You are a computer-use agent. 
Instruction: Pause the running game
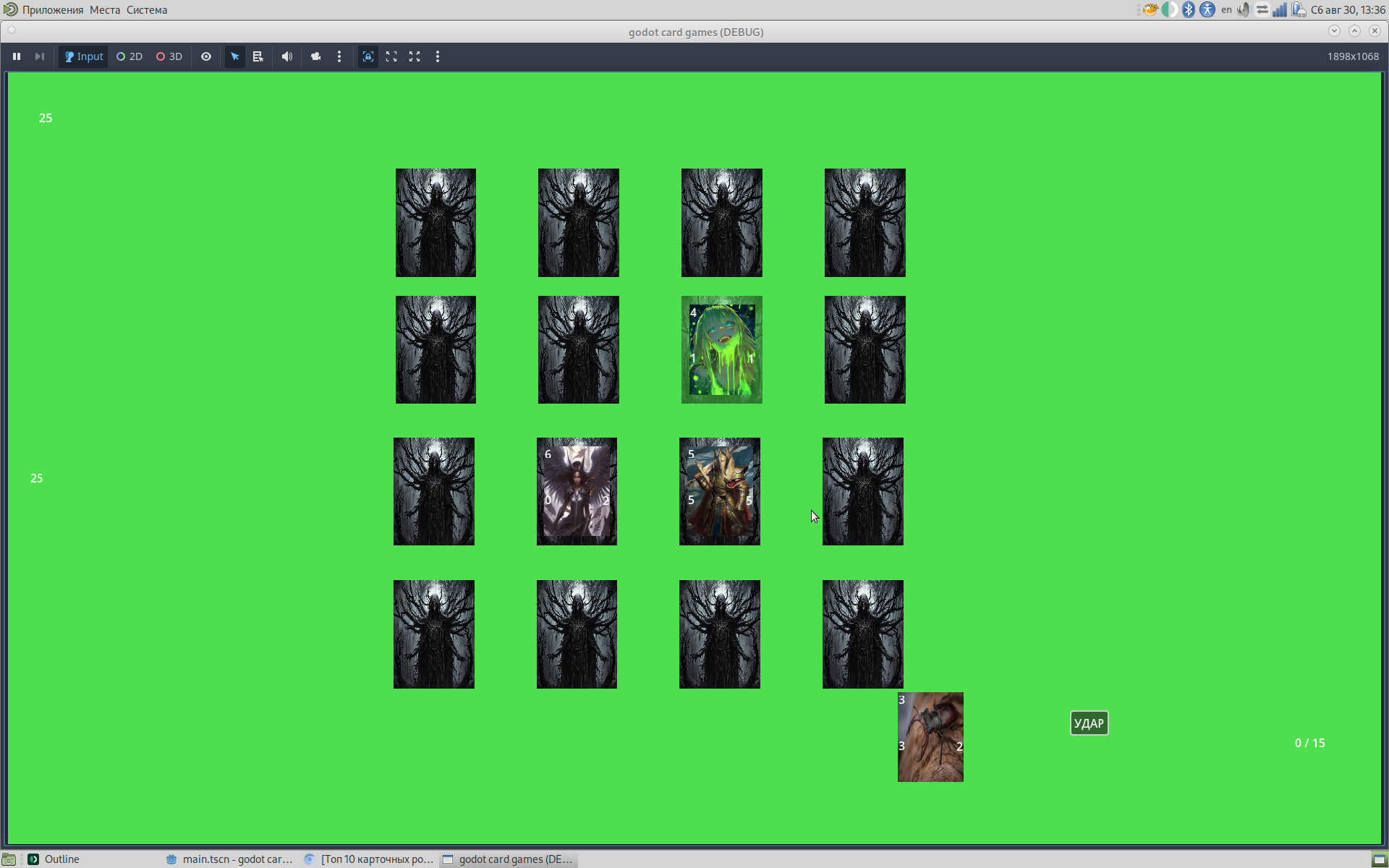tap(16, 56)
